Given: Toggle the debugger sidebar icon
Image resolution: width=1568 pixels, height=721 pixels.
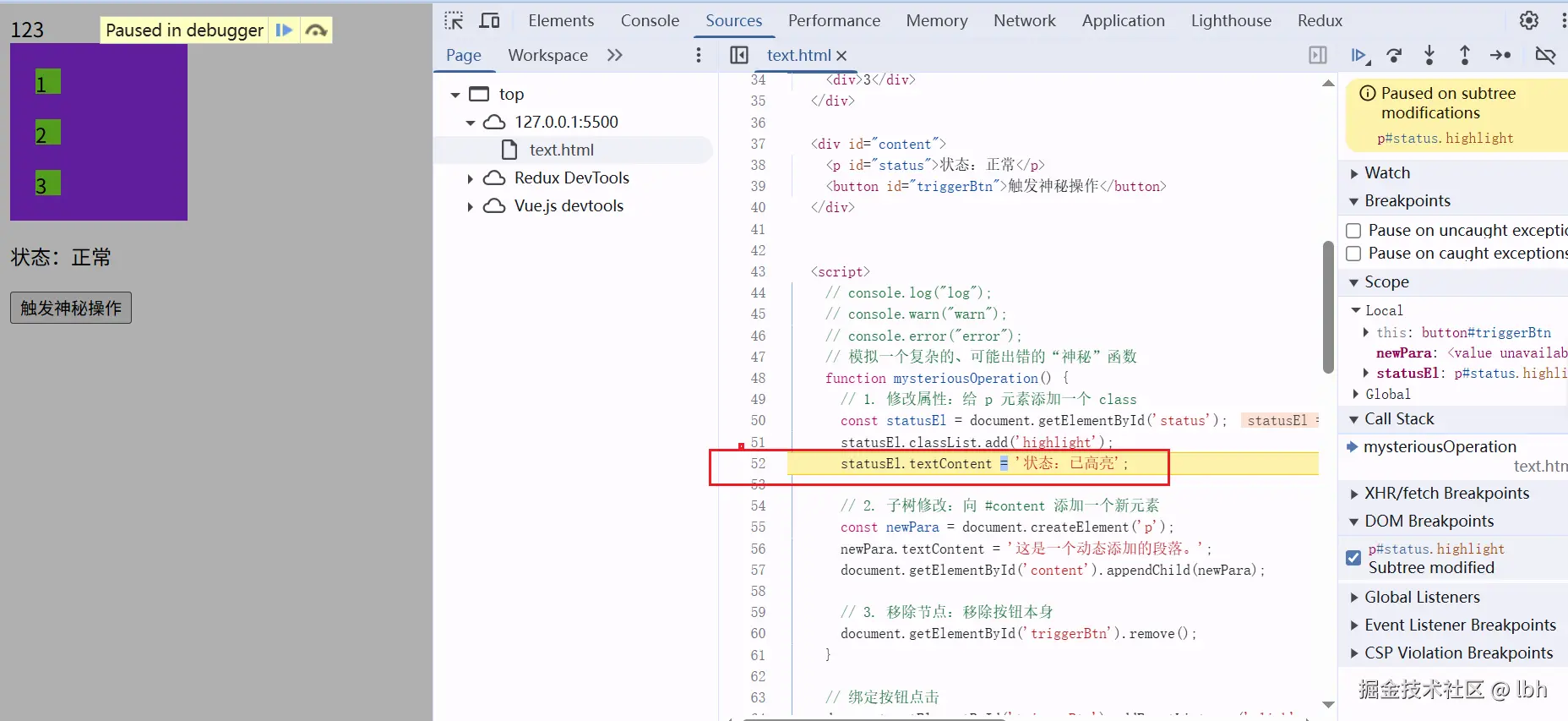Looking at the screenshot, I should point(1318,55).
